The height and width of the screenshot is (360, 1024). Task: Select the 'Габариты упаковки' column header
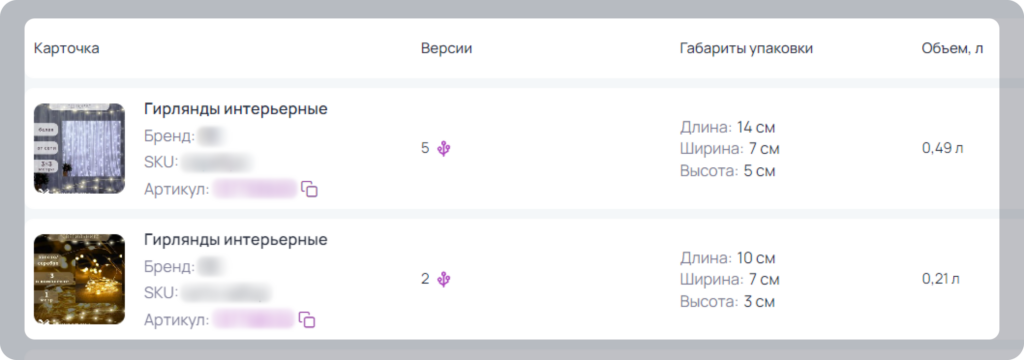click(x=746, y=48)
